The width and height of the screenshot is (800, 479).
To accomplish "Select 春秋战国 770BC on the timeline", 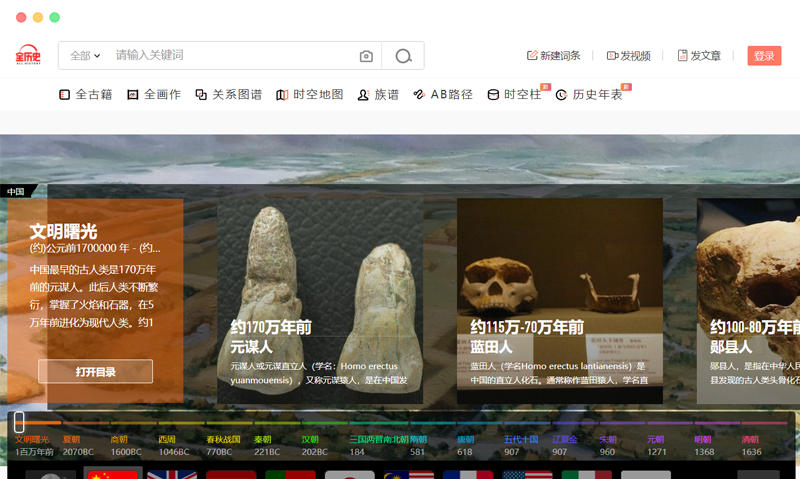I will click(x=223, y=445).
